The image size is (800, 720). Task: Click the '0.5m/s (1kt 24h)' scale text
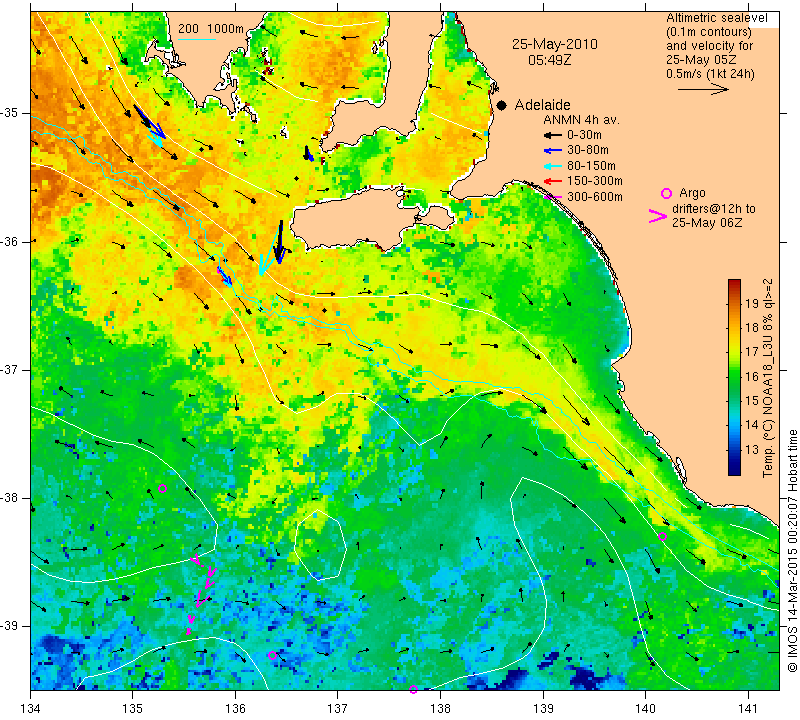(710, 73)
